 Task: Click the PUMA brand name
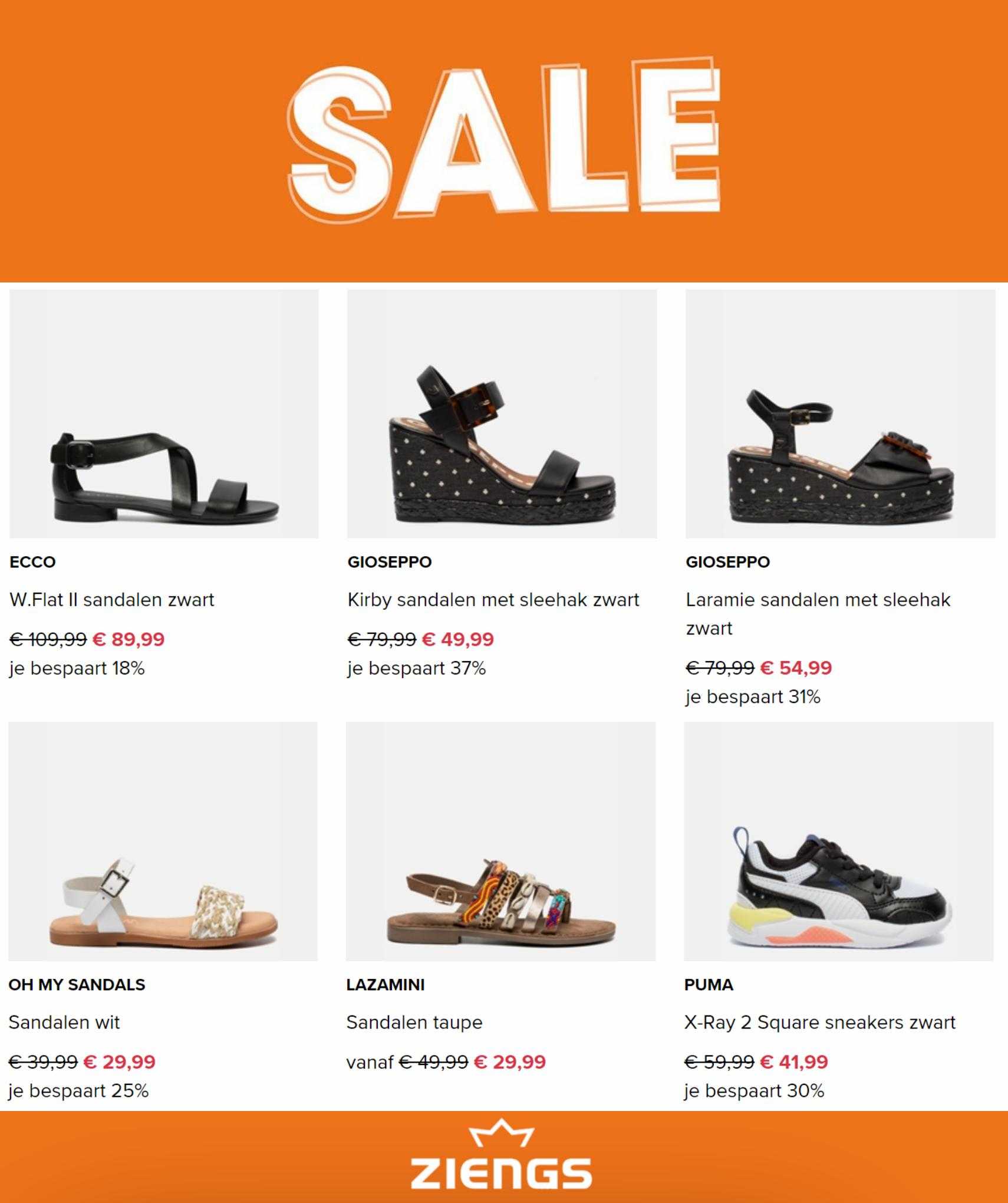point(709,984)
